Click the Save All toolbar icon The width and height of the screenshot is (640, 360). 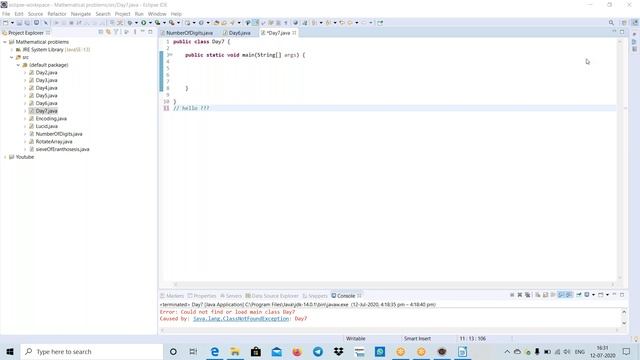pyautogui.click(x=27, y=23)
